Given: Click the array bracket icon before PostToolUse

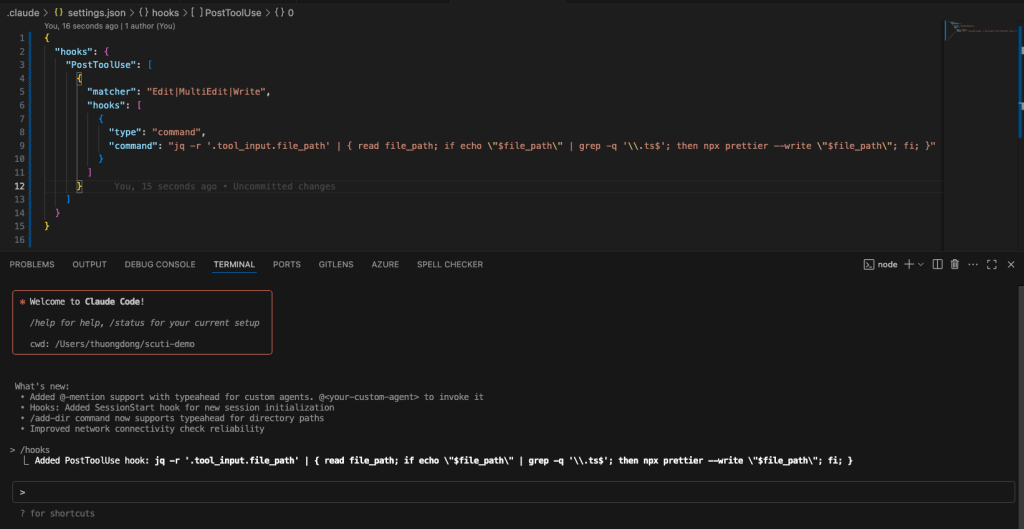Looking at the screenshot, I should pos(197,12).
